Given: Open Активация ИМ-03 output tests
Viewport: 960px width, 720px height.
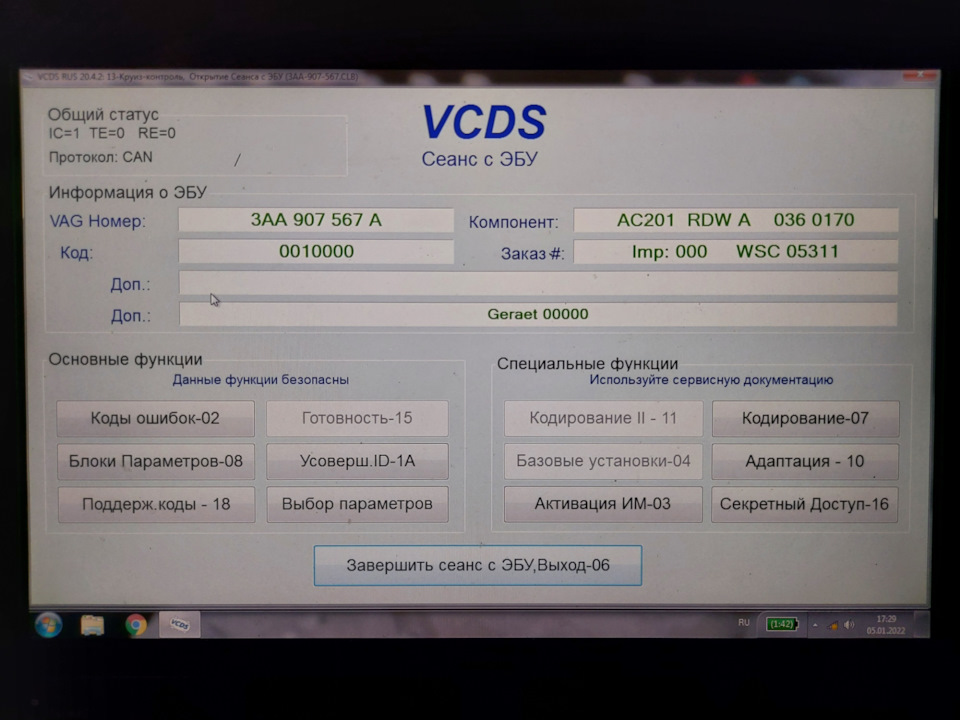Looking at the screenshot, I should click(603, 504).
